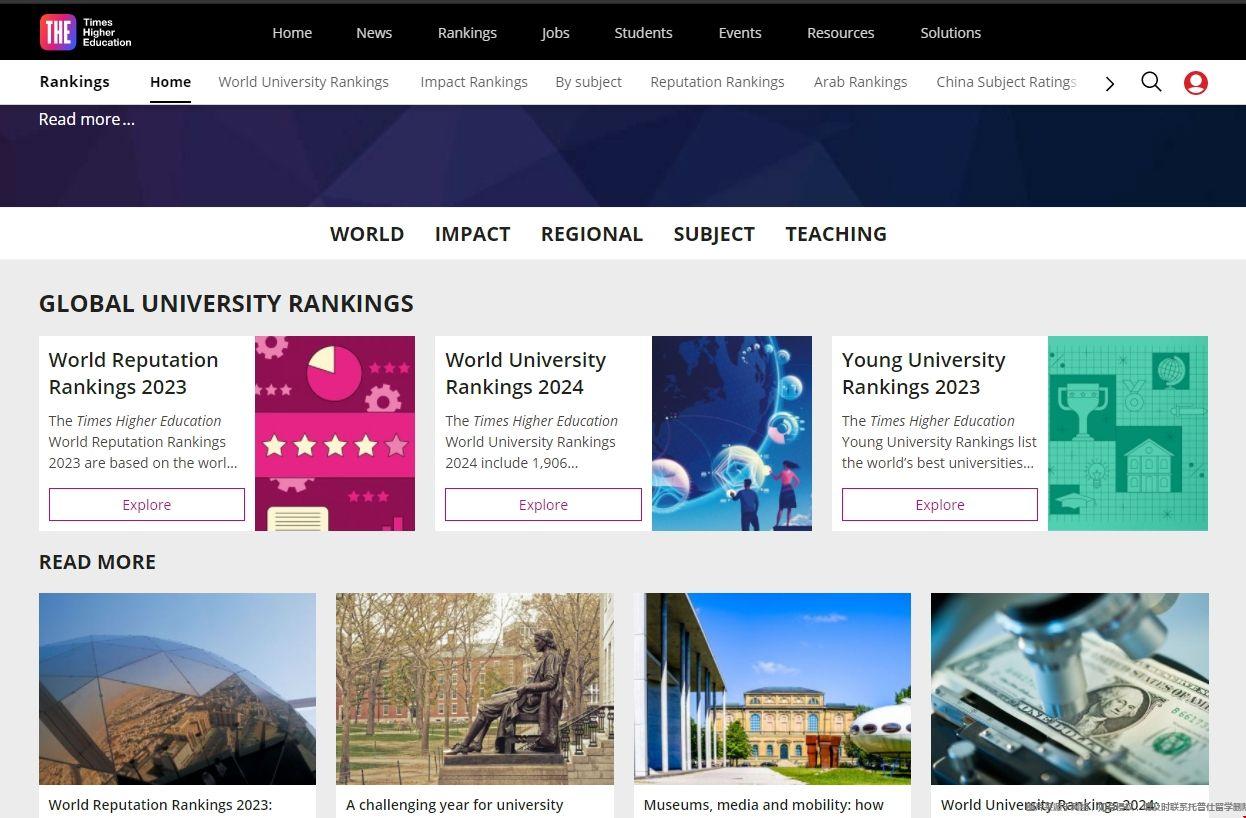The height and width of the screenshot is (818, 1246).
Task: Expand more rankings tabs with right chevron
Action: (x=1110, y=84)
